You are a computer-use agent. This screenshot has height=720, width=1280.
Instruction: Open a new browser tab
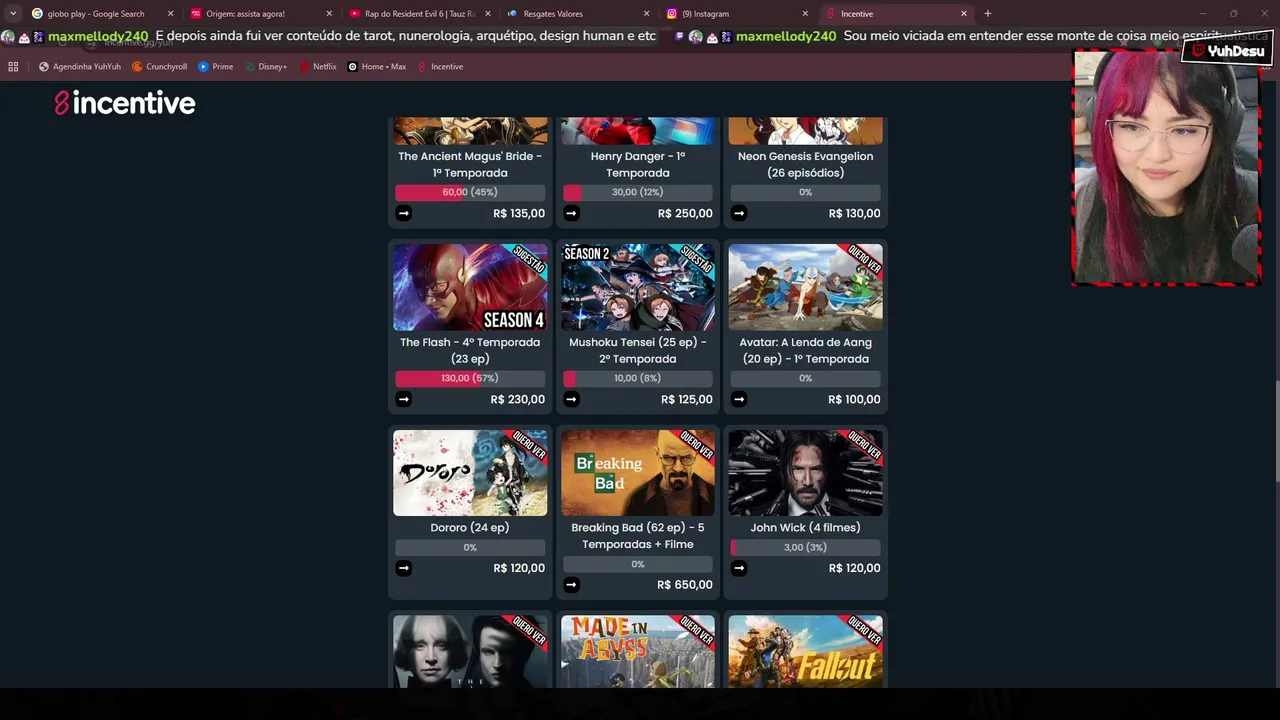987,14
